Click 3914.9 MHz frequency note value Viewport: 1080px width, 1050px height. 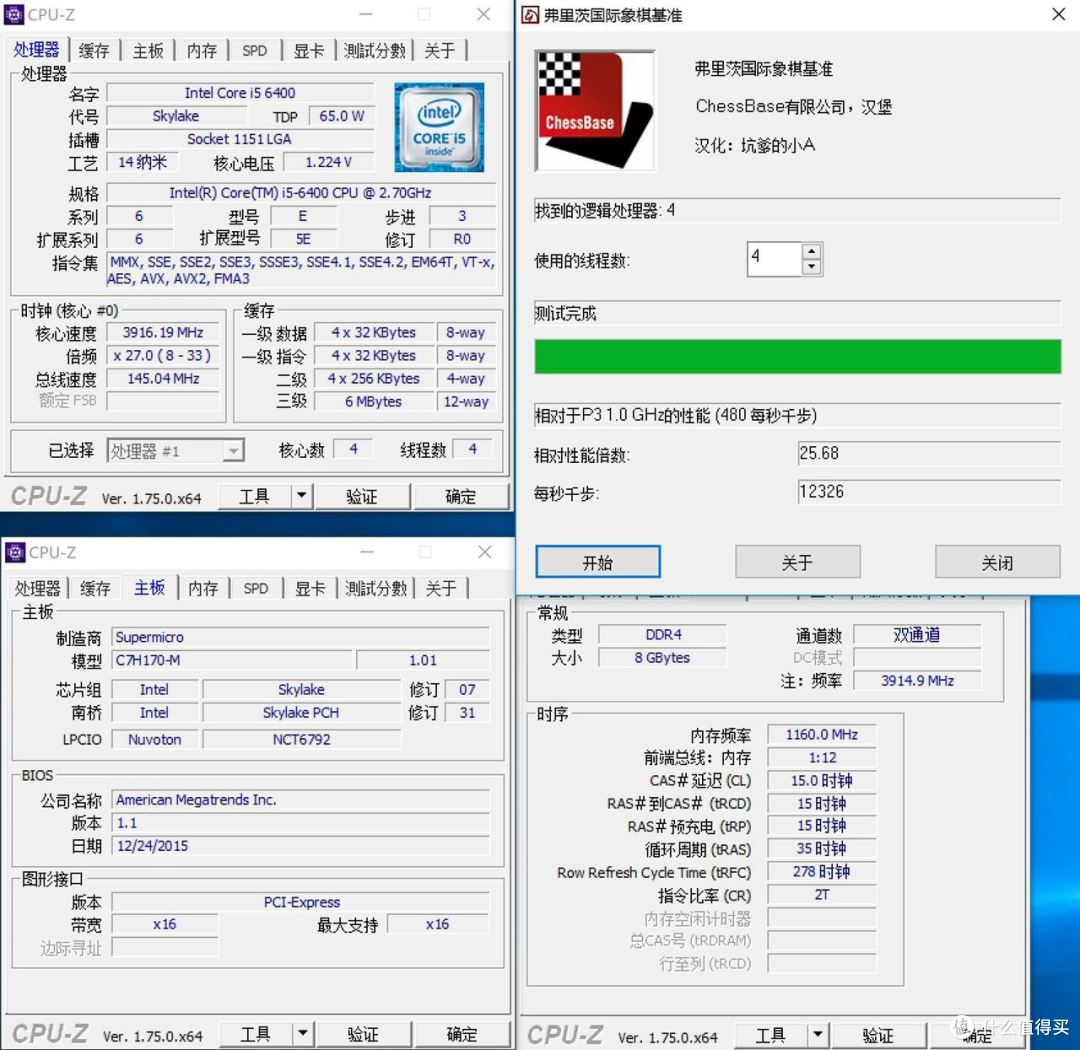click(917, 681)
